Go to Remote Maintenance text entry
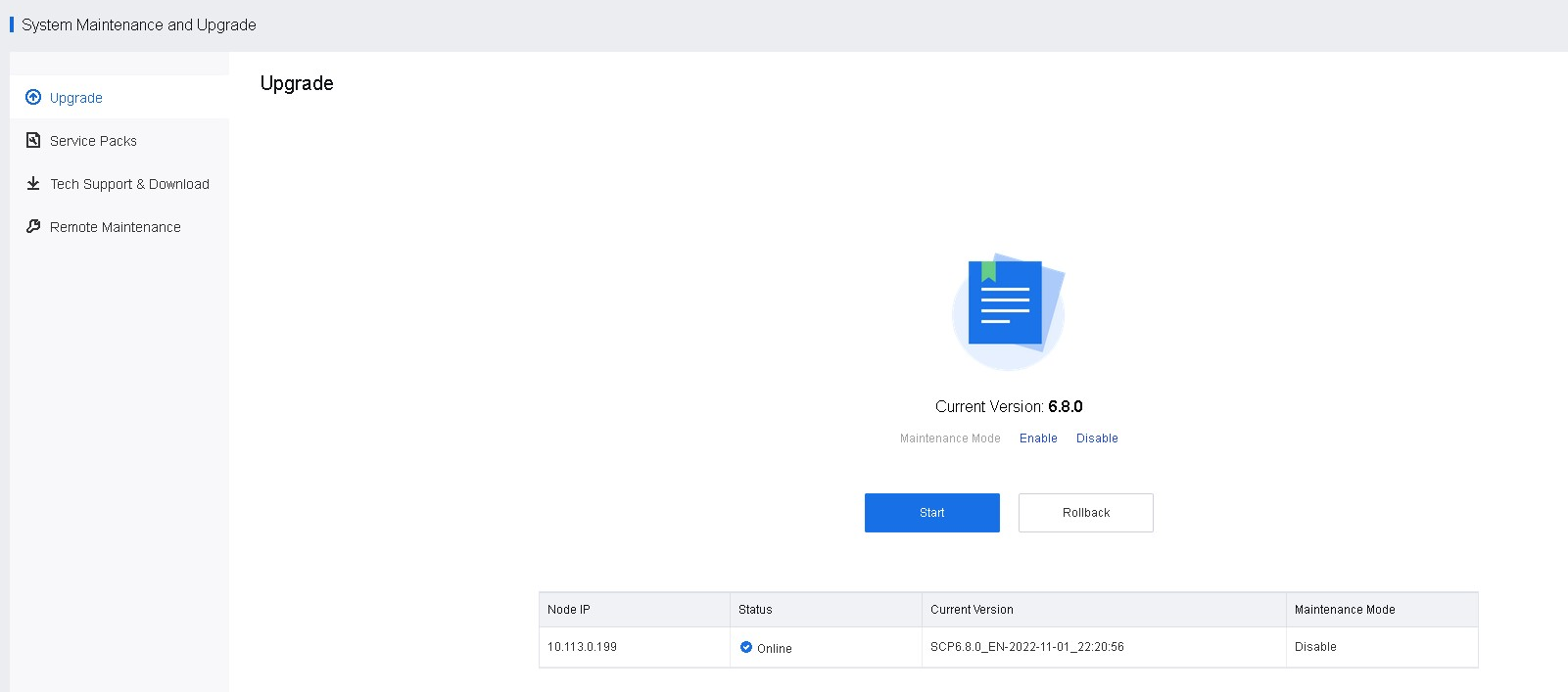This screenshot has height=692, width=1568. (x=115, y=227)
